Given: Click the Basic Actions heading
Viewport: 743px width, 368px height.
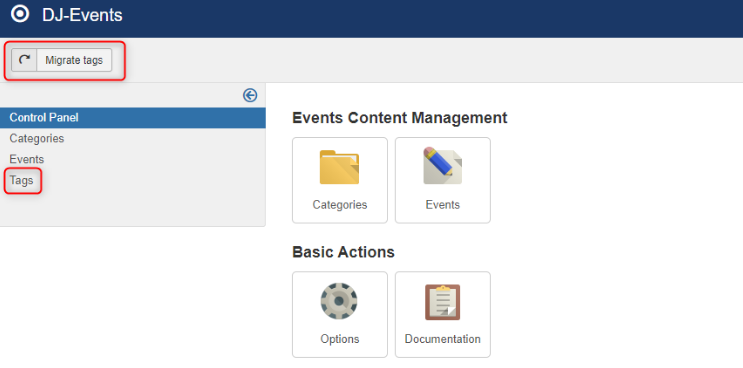Looking at the screenshot, I should (344, 252).
